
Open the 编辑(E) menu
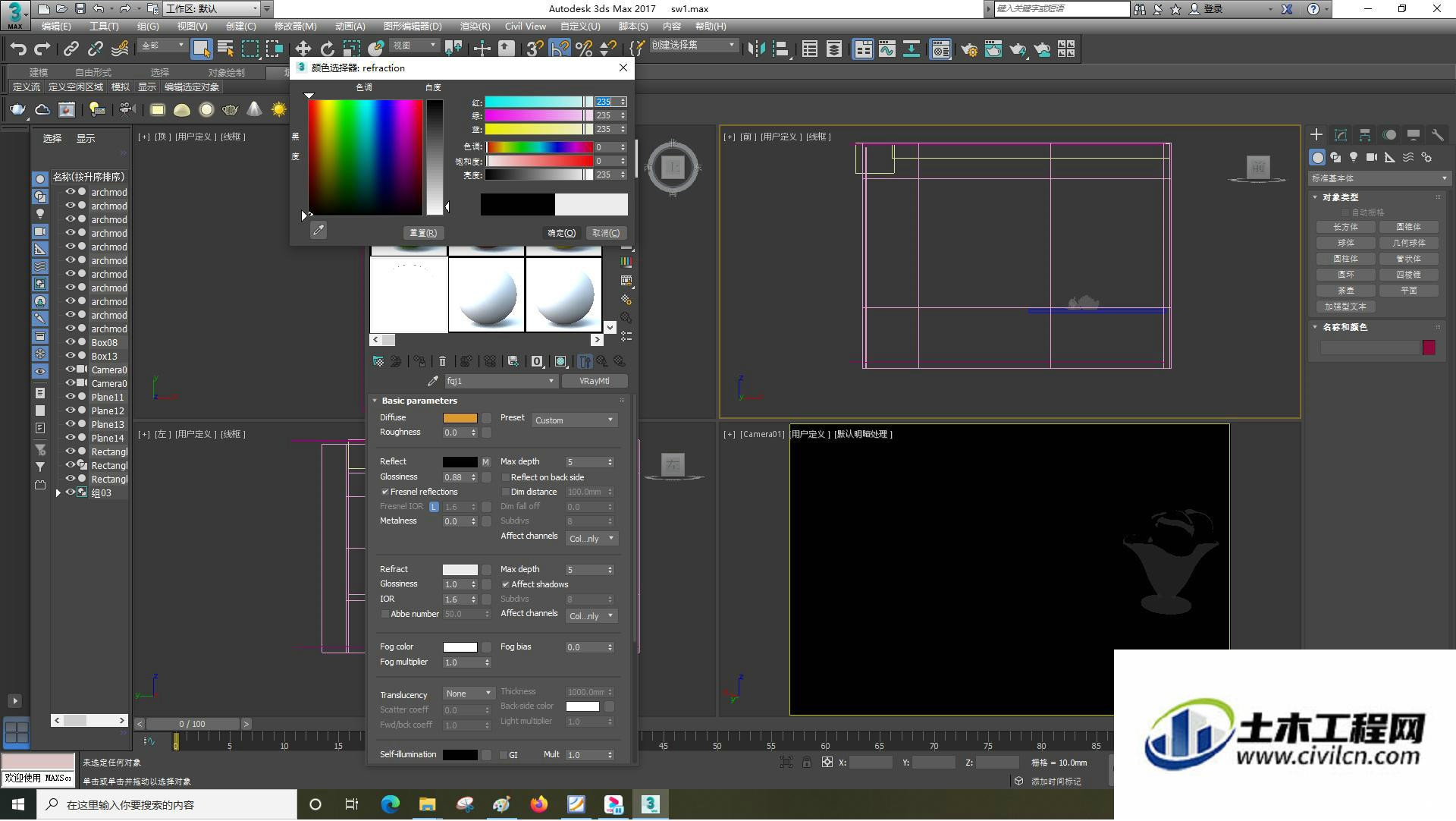click(56, 27)
